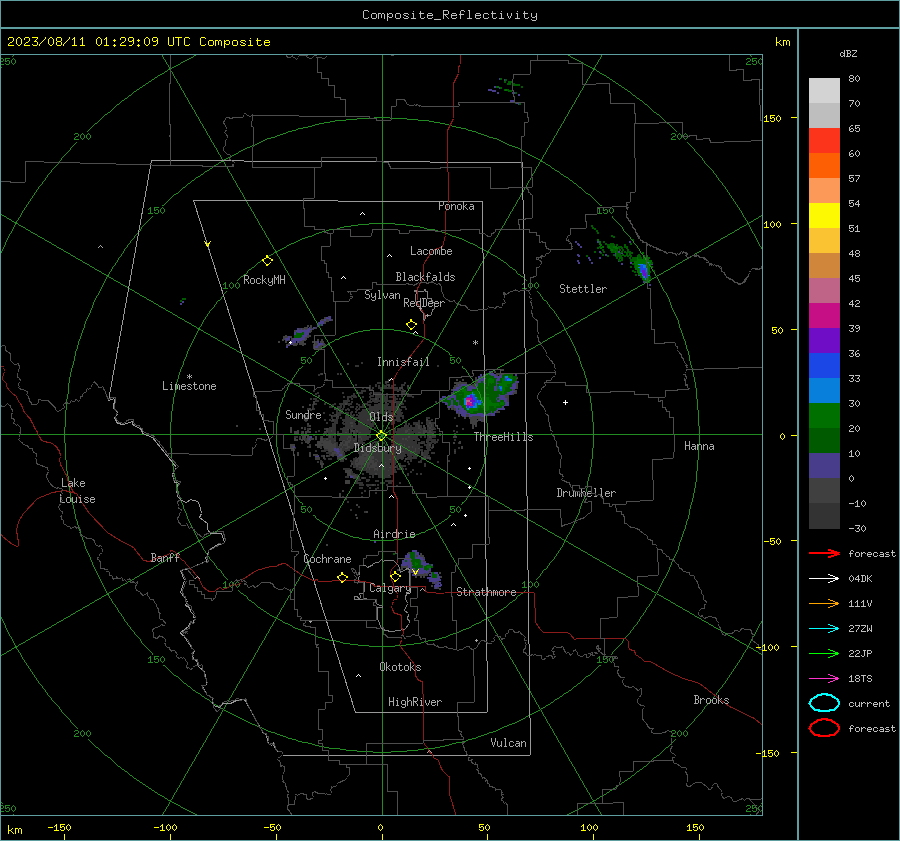
Task: Click the blue swatch between 36 and 33 dBZ
Action: 824,366
